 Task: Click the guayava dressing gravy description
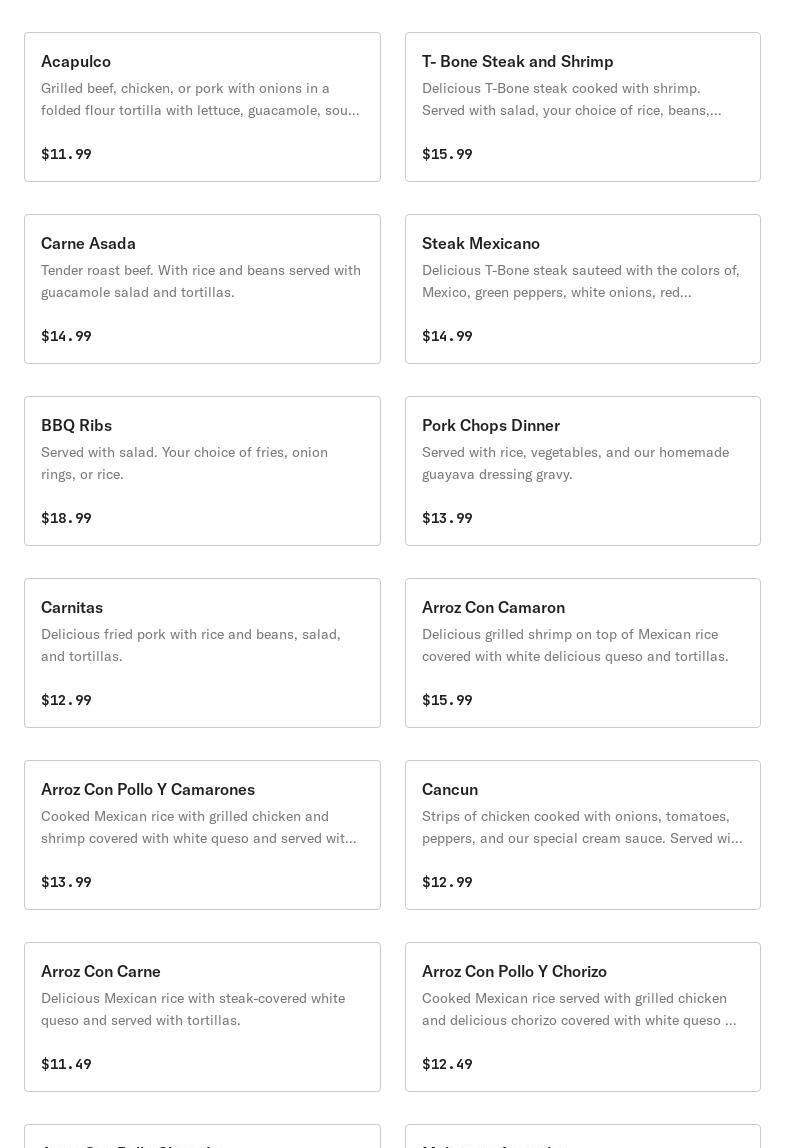pyautogui.click(x=575, y=463)
